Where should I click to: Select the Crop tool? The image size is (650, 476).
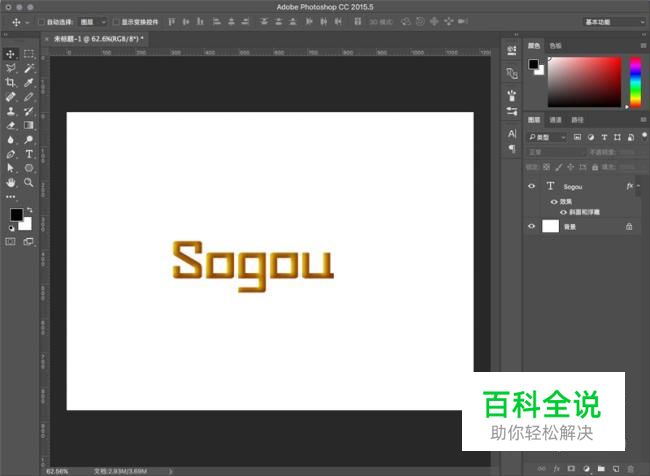tap(10, 83)
